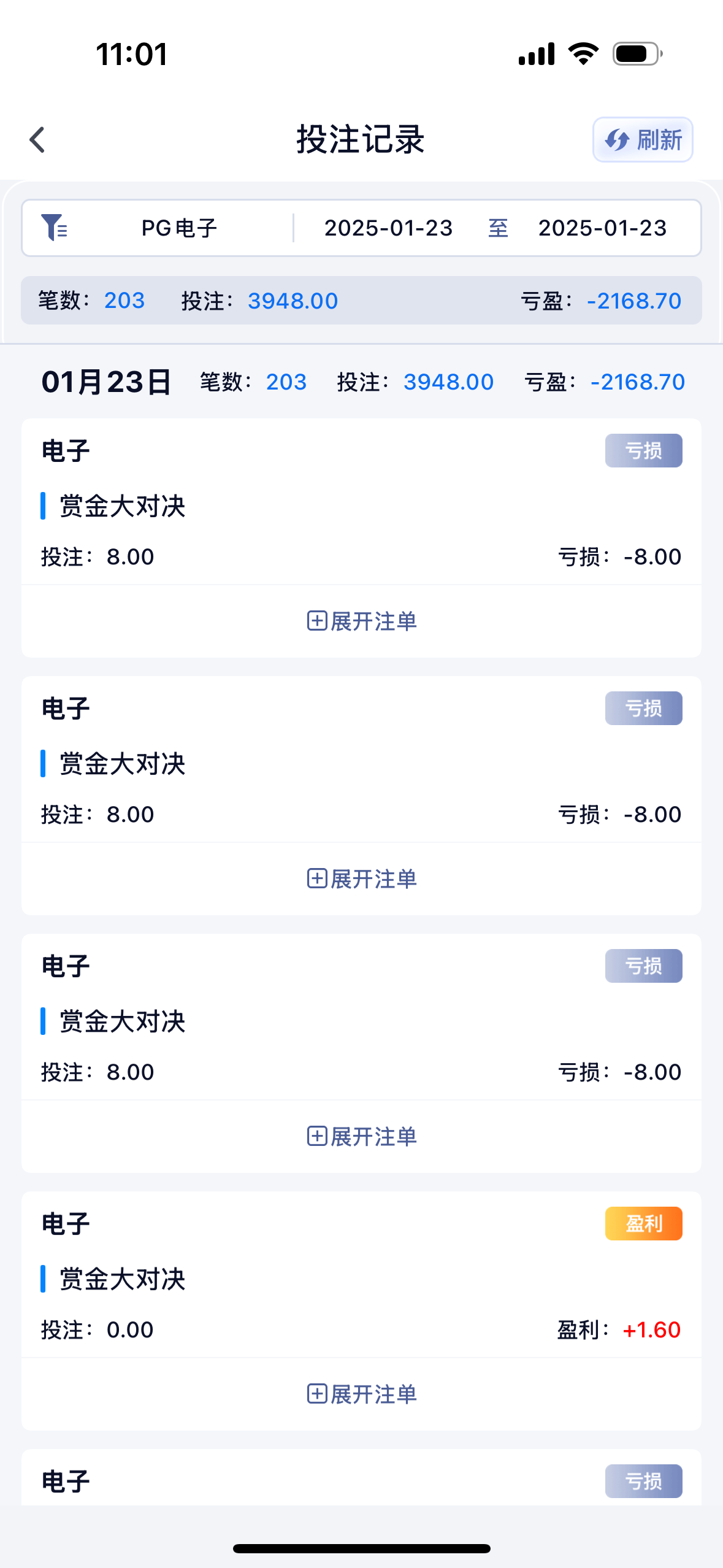Tap the Wi-Fi status icon
Viewport: 723px width, 1568px height.
[x=583, y=54]
